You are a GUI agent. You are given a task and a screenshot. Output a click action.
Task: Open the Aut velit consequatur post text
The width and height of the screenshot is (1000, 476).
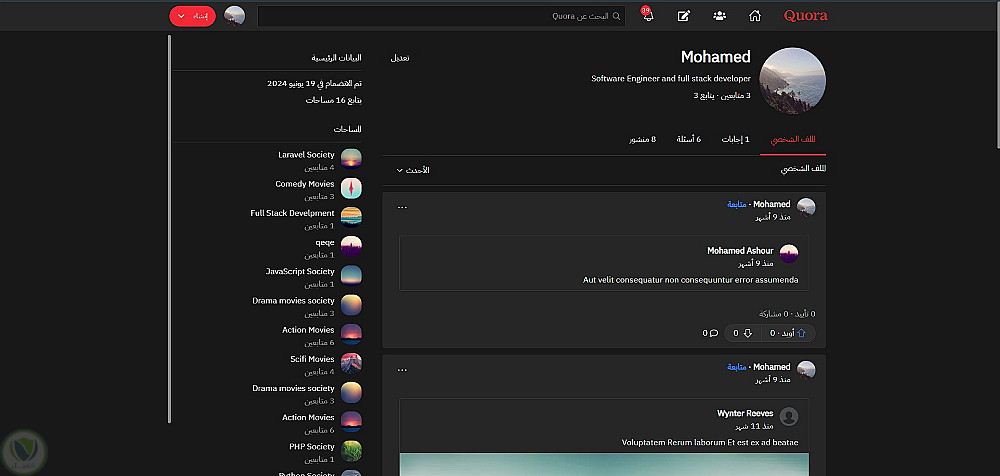point(691,280)
